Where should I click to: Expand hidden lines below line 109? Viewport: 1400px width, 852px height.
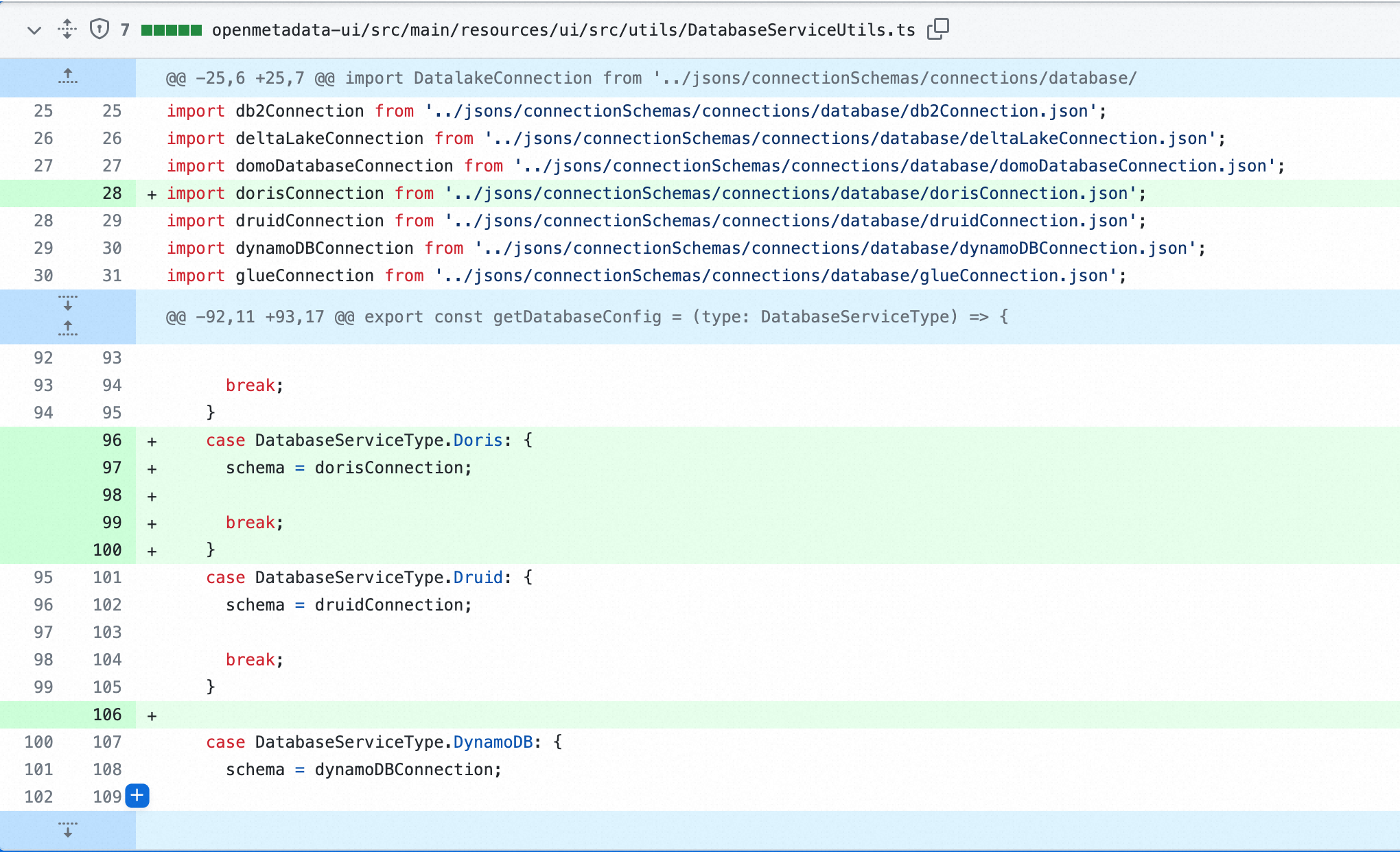[67, 830]
